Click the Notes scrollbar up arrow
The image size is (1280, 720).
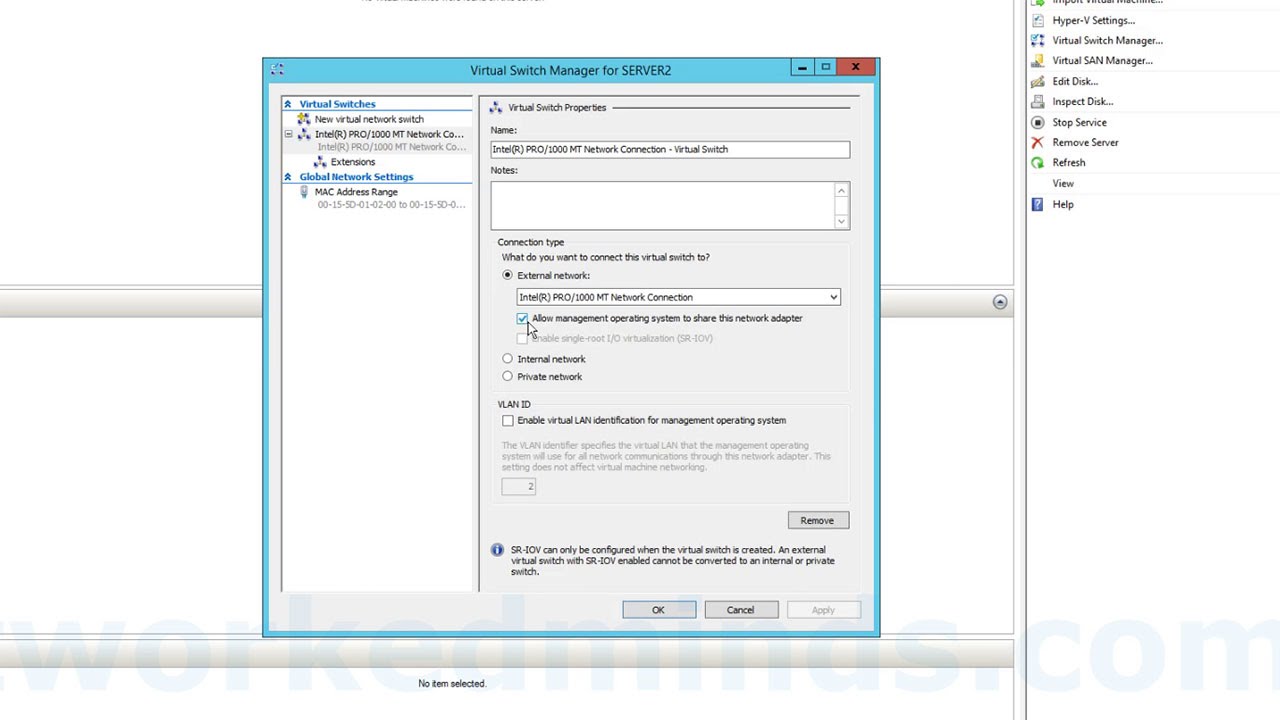841,190
